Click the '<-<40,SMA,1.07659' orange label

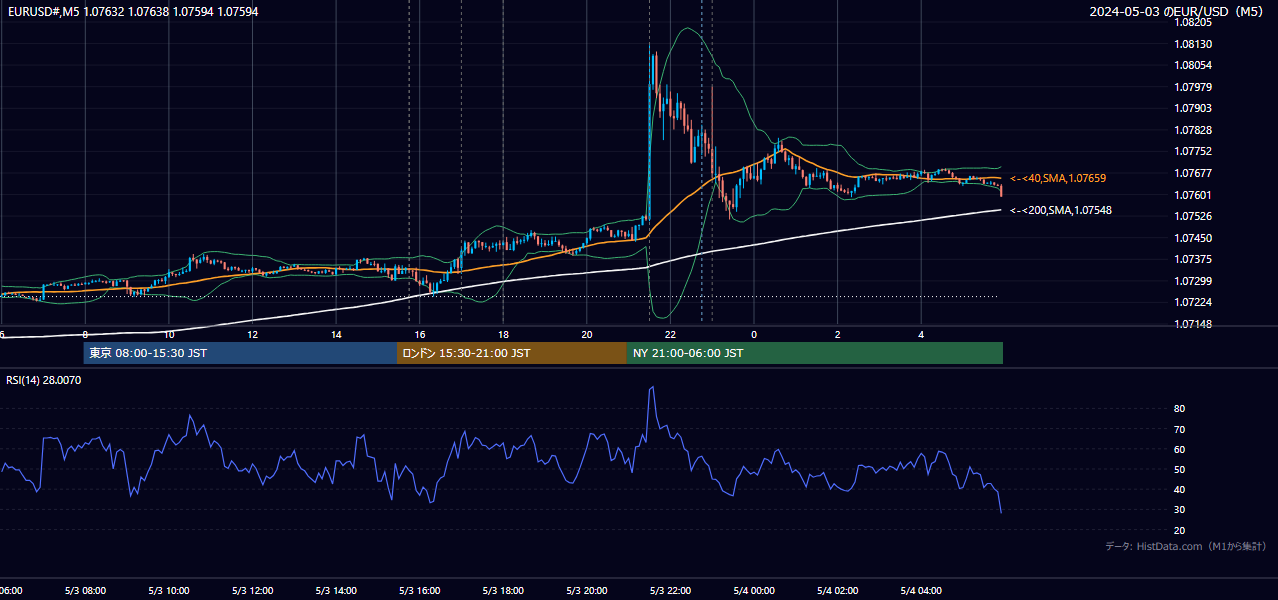click(x=1058, y=178)
